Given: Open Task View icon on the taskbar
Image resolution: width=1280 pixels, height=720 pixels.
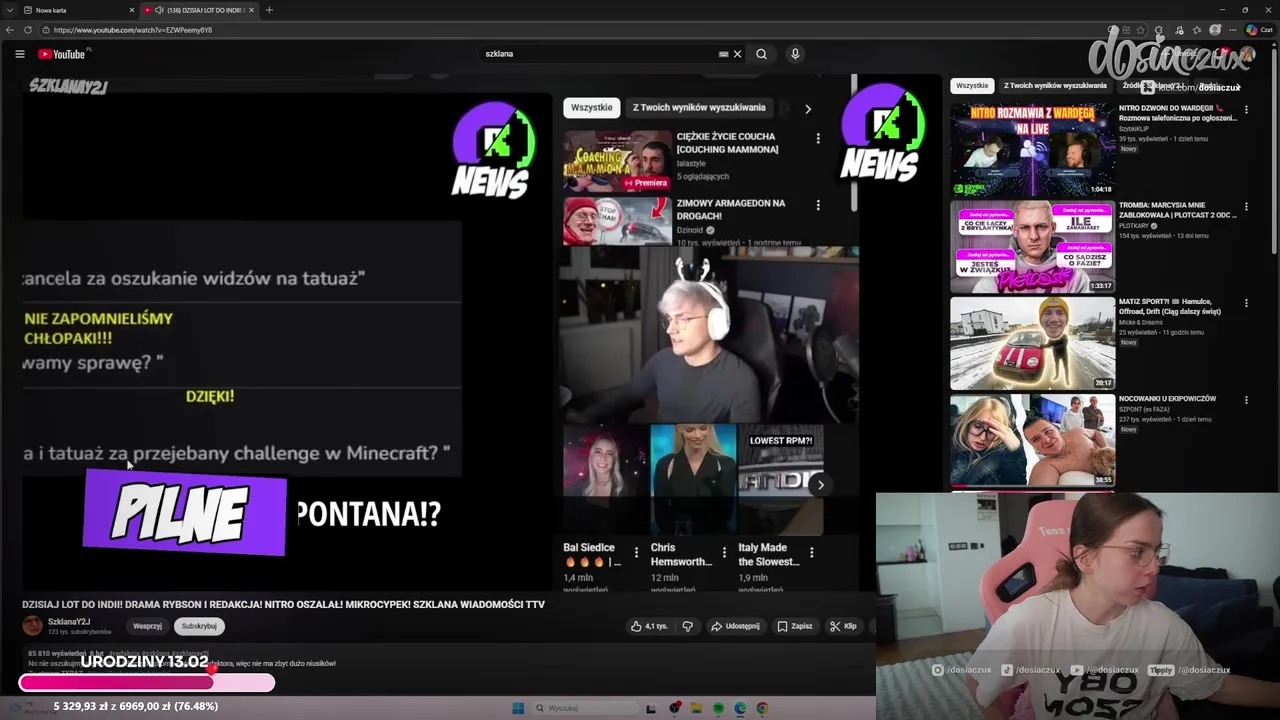Looking at the screenshot, I should 651,708.
